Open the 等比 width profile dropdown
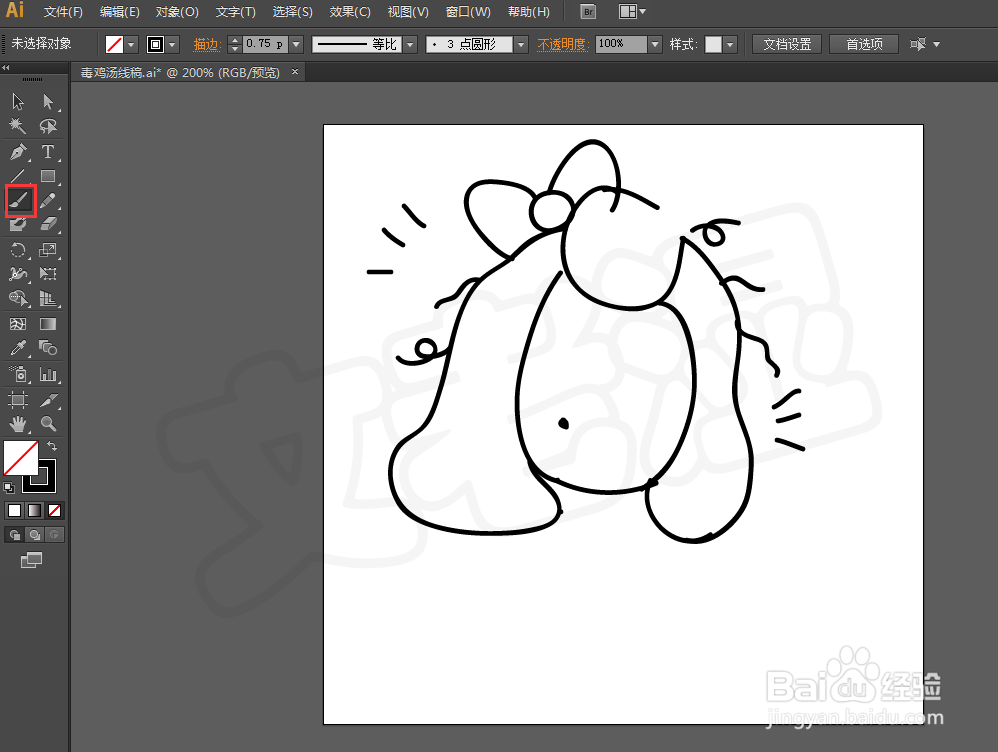Screen dimensions: 998x752 pyautogui.click(x=411, y=45)
